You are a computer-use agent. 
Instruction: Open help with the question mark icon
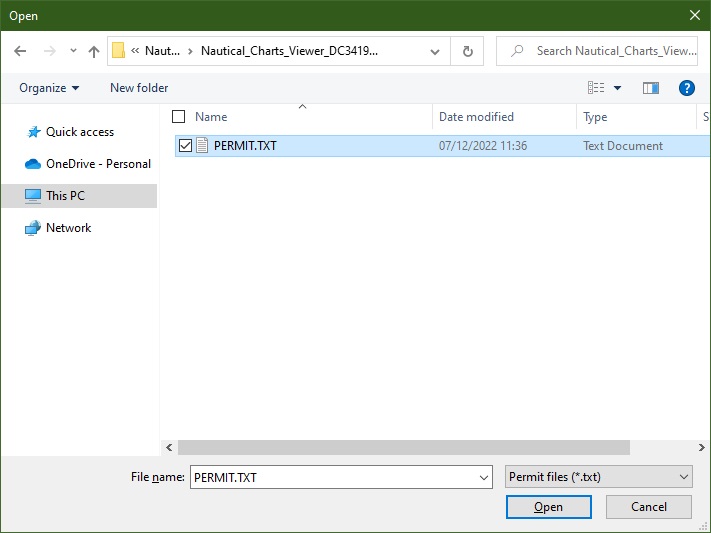click(x=687, y=88)
